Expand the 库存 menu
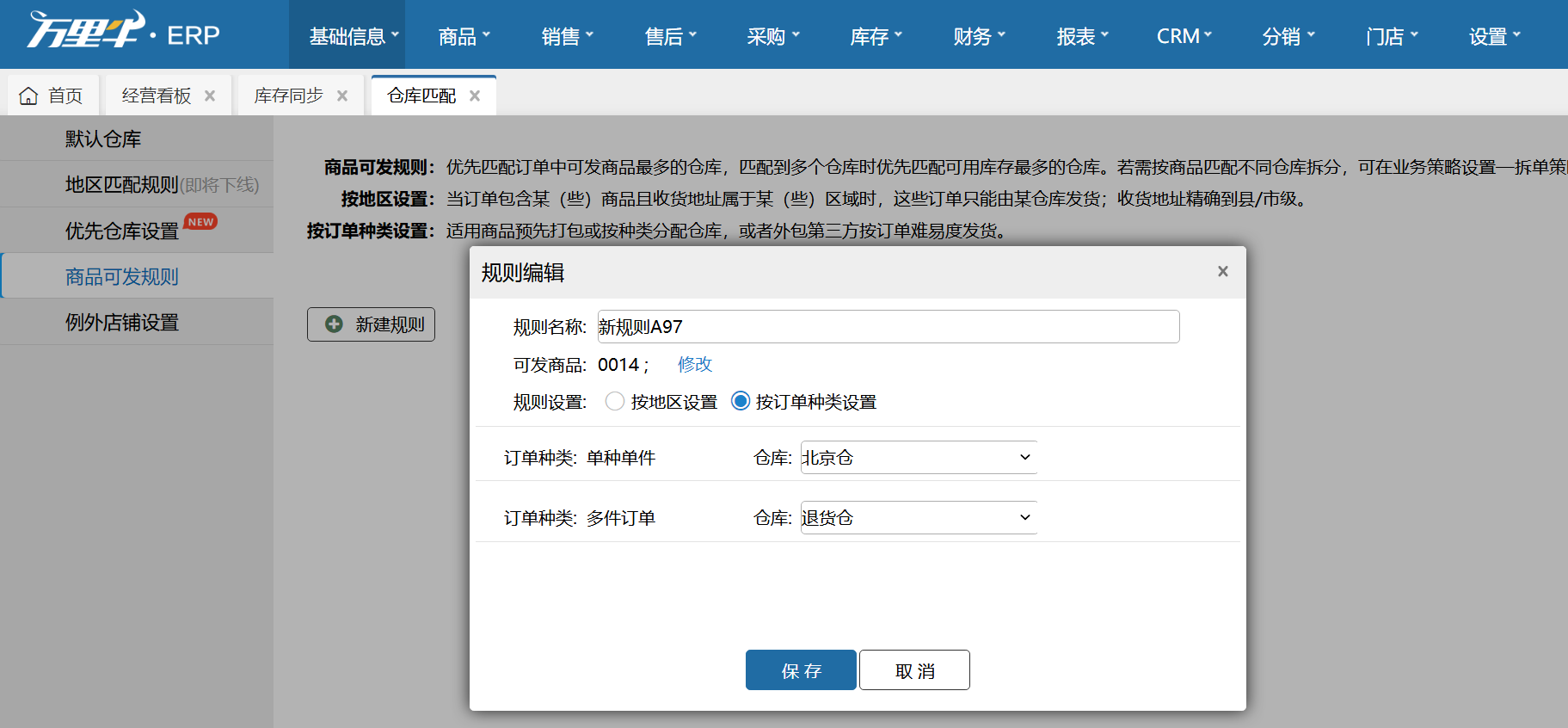 pyautogui.click(x=876, y=36)
